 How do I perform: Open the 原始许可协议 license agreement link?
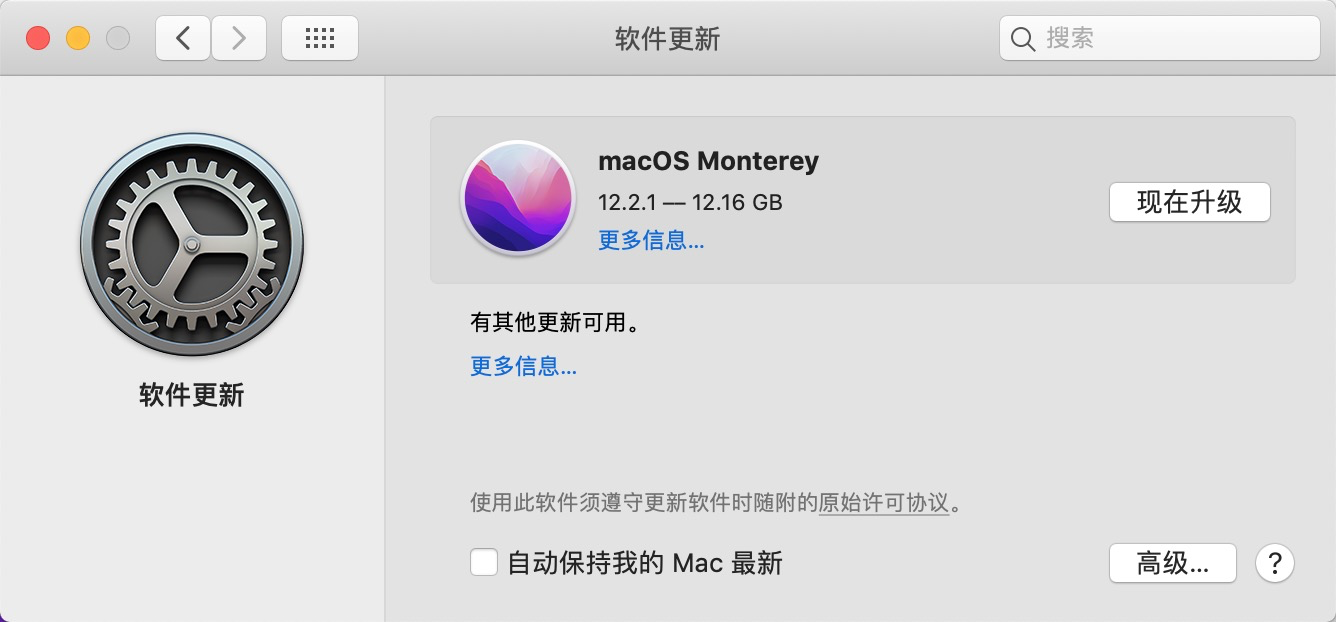[x=884, y=505]
